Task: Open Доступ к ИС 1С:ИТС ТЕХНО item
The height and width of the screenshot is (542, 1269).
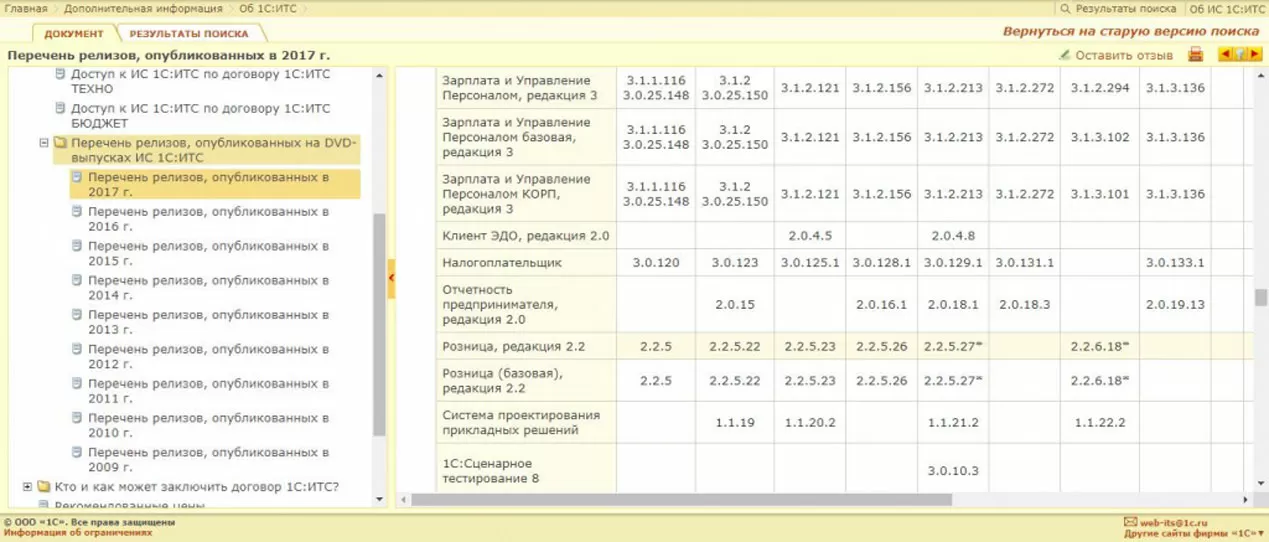Action: (200, 81)
